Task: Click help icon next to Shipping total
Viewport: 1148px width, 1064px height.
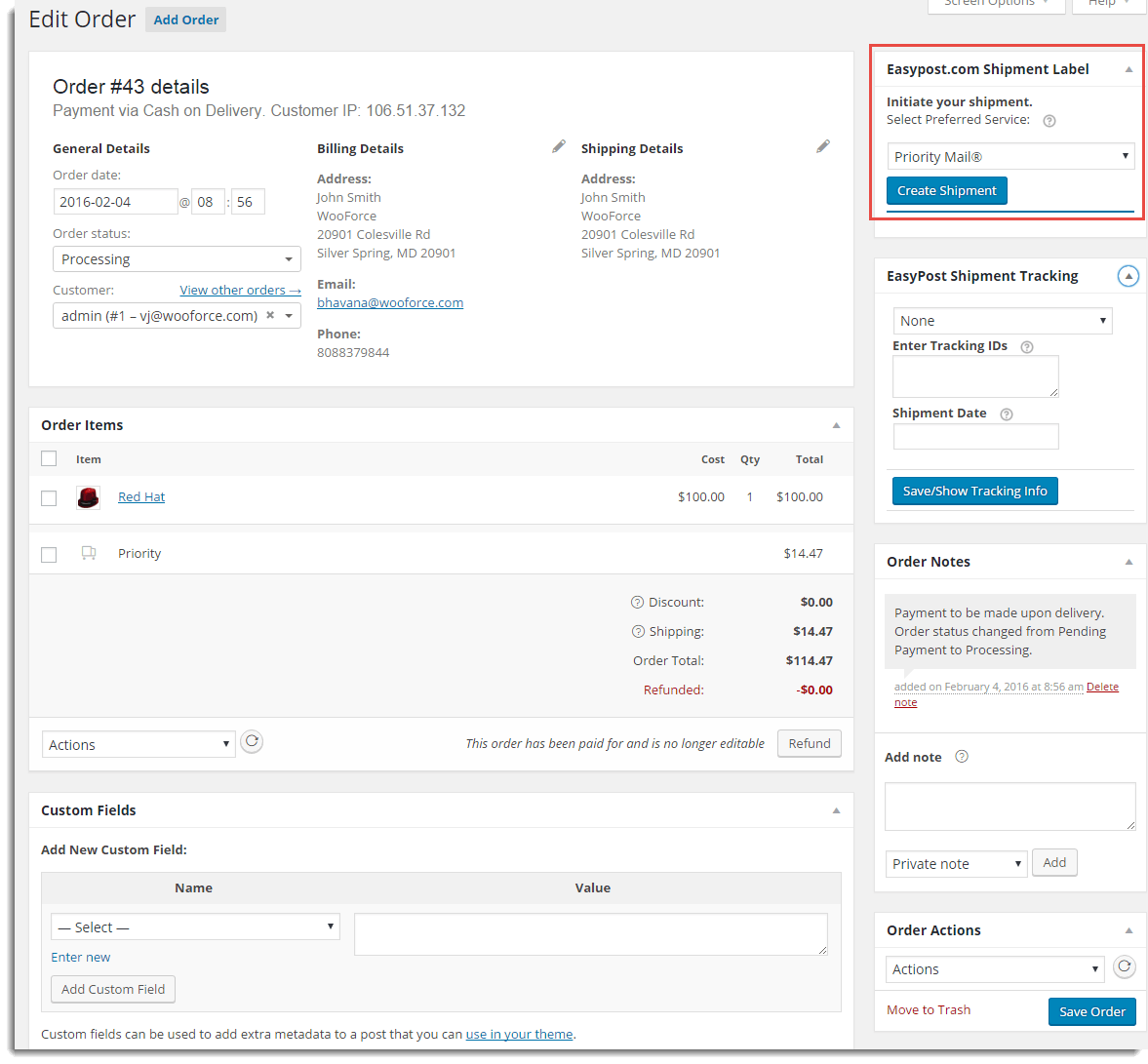Action: pyautogui.click(x=637, y=631)
